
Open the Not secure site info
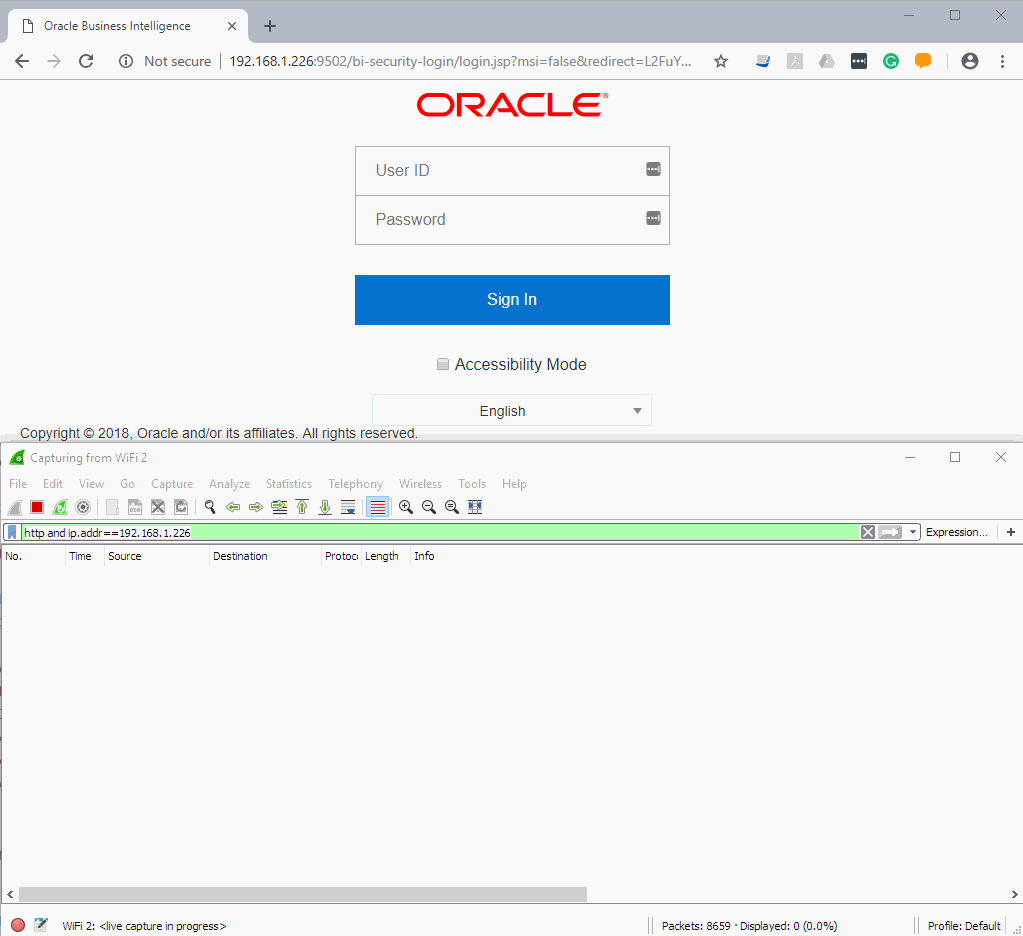[165, 61]
